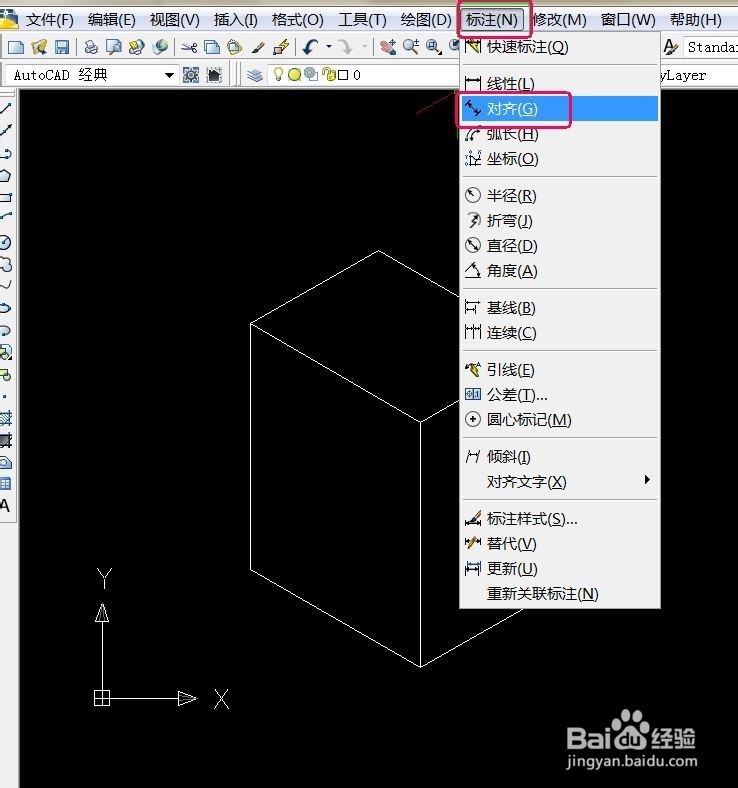This screenshot has height=788, width=738.
Task: Click the Block Editor lightning icon
Action: click(x=281, y=47)
